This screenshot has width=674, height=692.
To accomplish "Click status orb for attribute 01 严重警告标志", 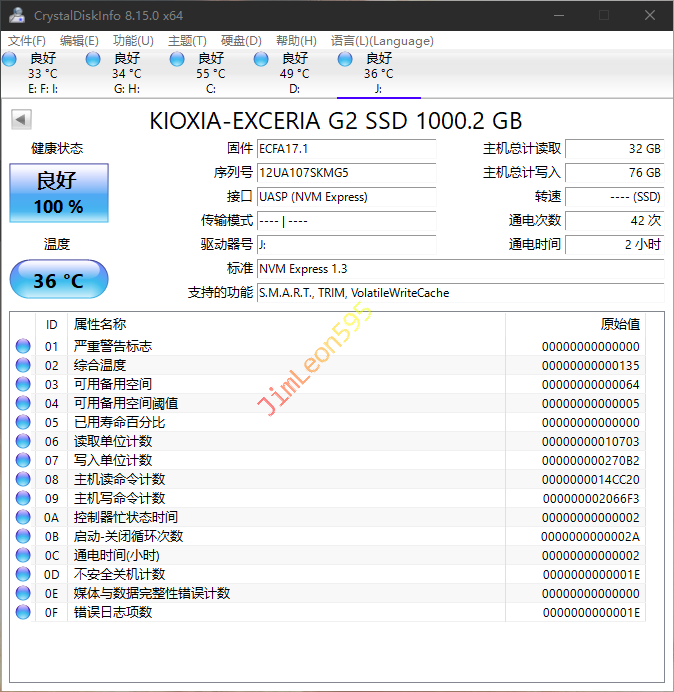I will [23, 346].
